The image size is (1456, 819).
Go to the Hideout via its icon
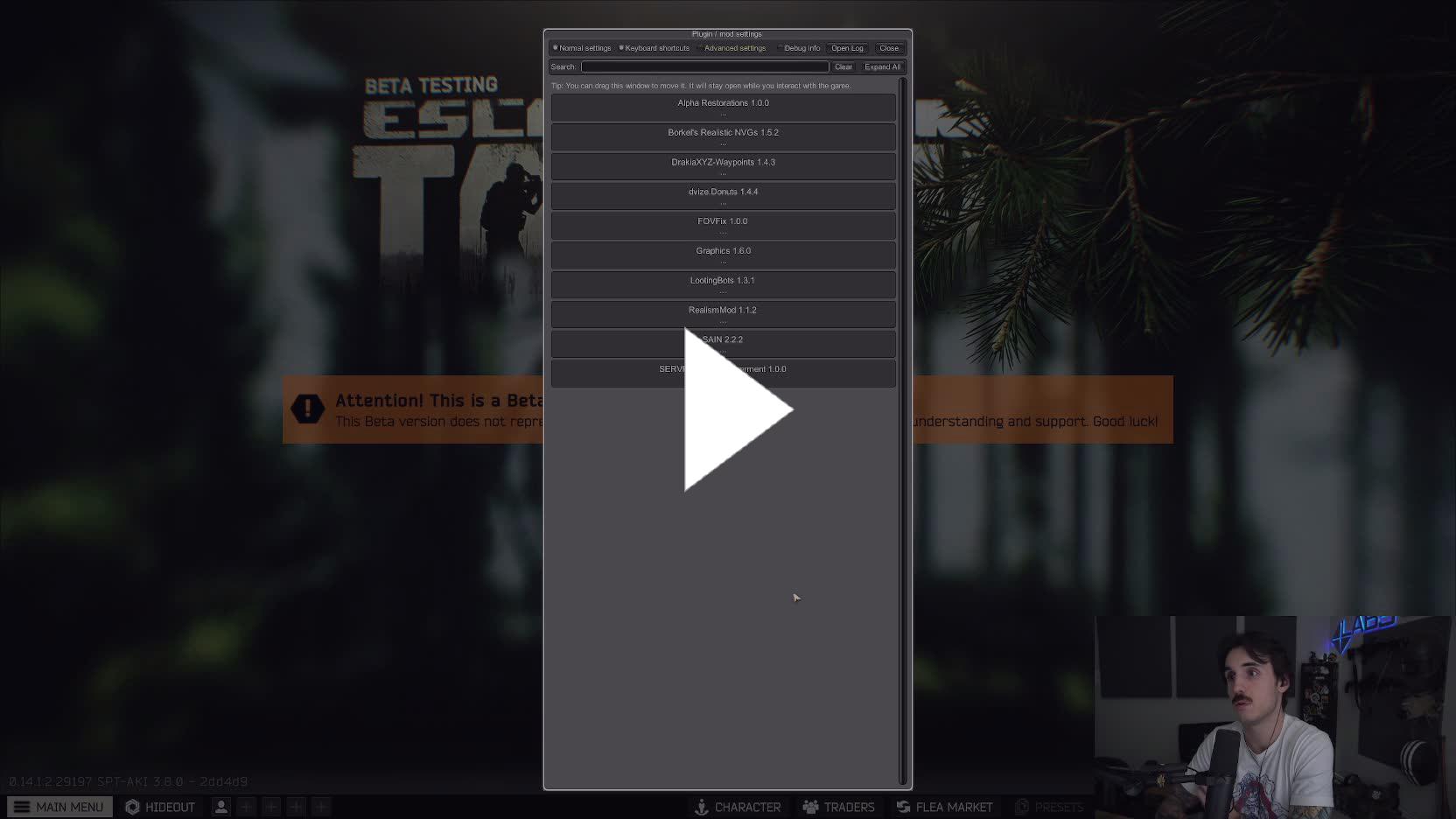[x=133, y=807]
